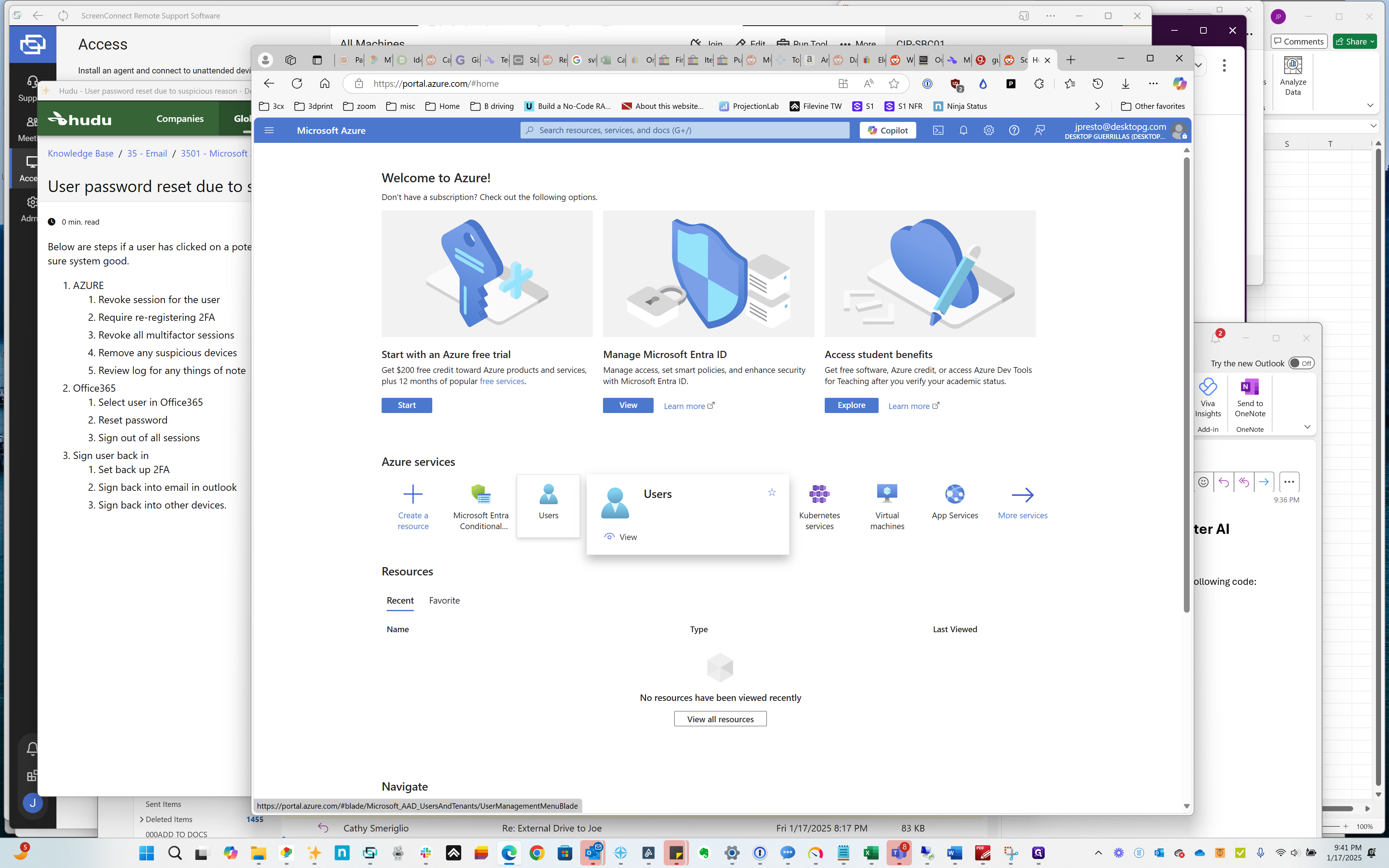Open App Services icon

tap(955, 494)
